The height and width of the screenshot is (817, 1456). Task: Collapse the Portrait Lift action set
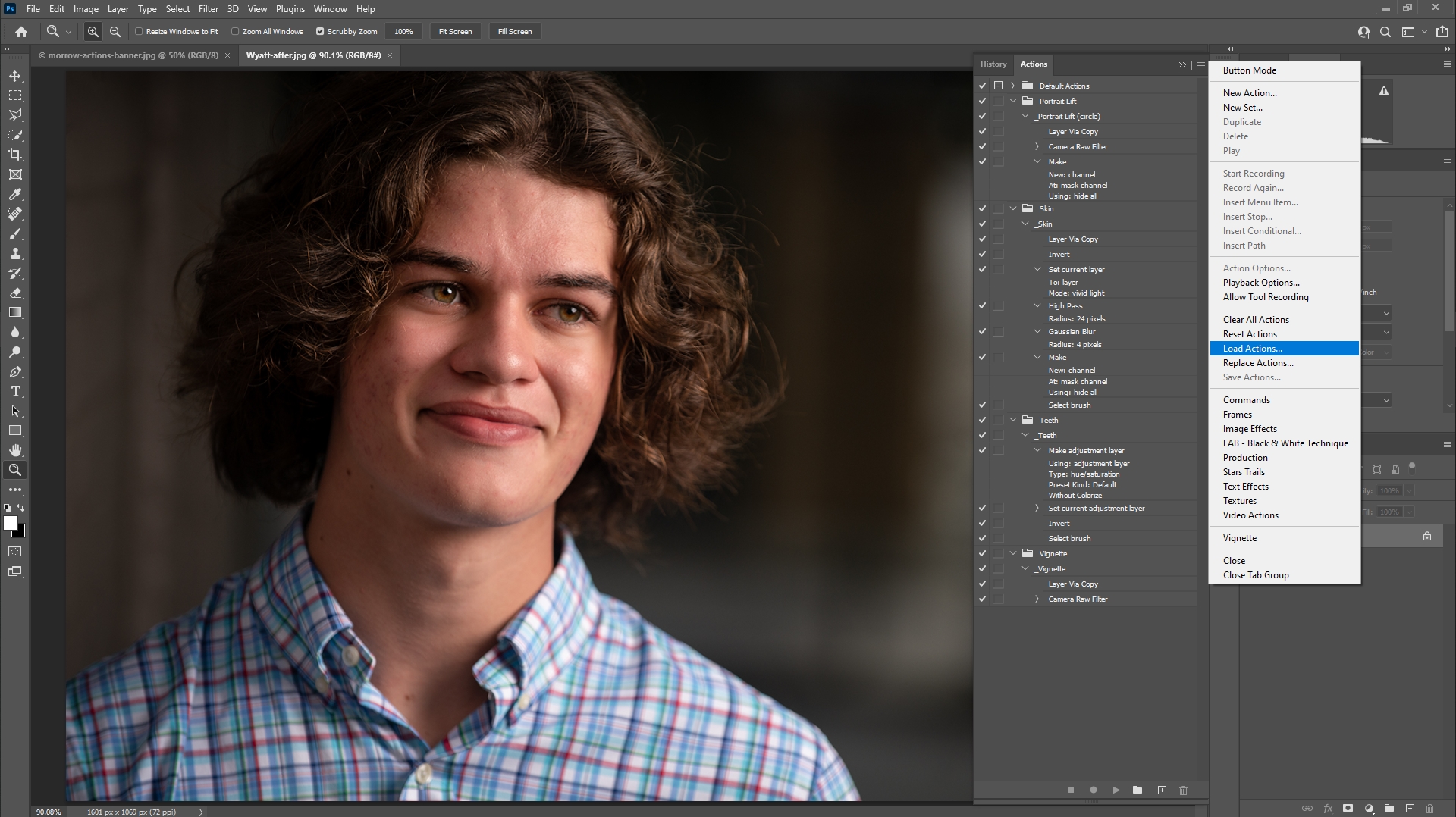pos(1012,101)
